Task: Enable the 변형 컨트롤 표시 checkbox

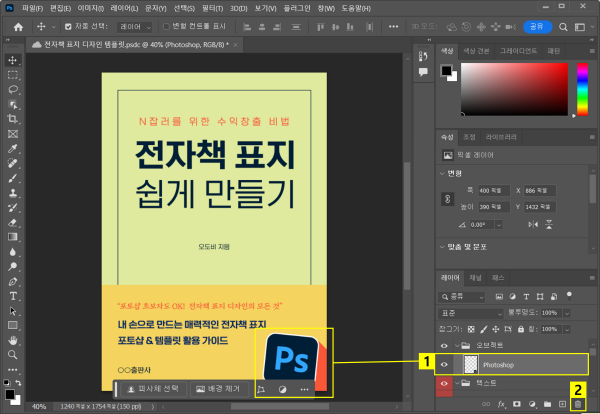Action: tap(165, 27)
